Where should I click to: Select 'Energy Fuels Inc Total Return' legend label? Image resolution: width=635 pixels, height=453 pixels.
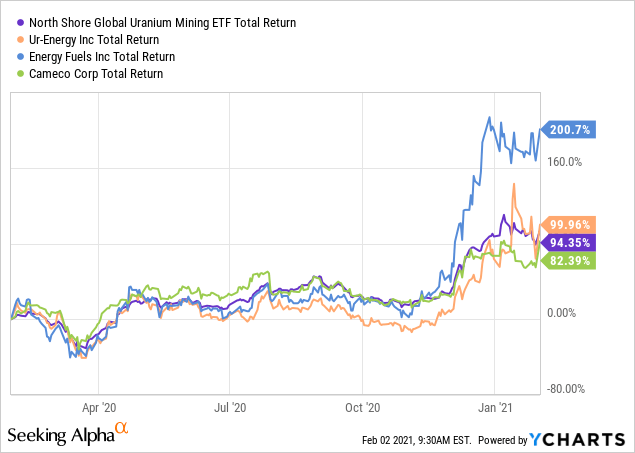tap(102, 57)
